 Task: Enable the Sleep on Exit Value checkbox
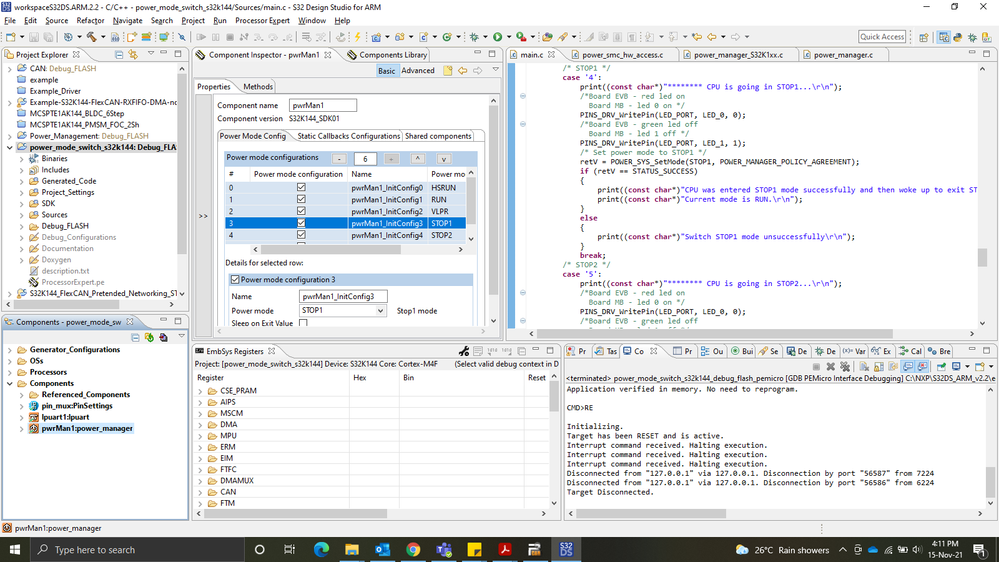304,323
